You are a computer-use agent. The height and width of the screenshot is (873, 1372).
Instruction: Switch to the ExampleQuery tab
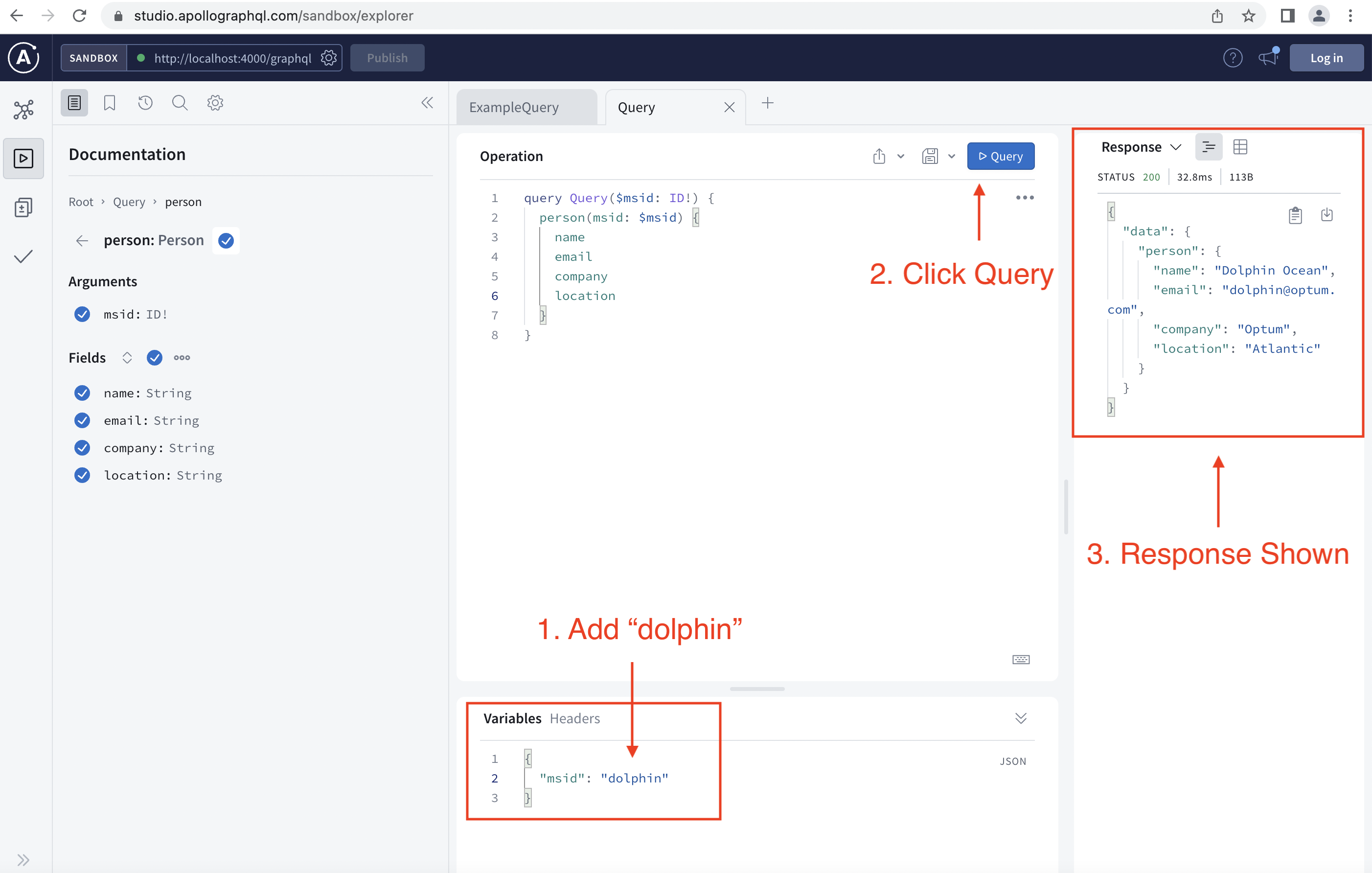point(514,107)
